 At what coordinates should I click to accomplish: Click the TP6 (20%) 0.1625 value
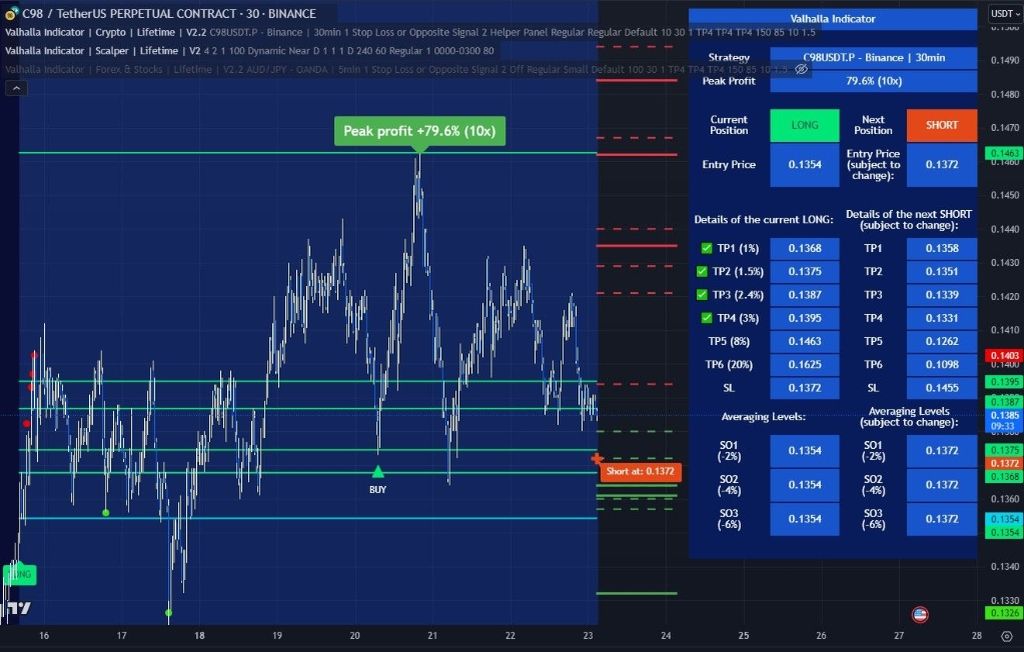(x=805, y=365)
